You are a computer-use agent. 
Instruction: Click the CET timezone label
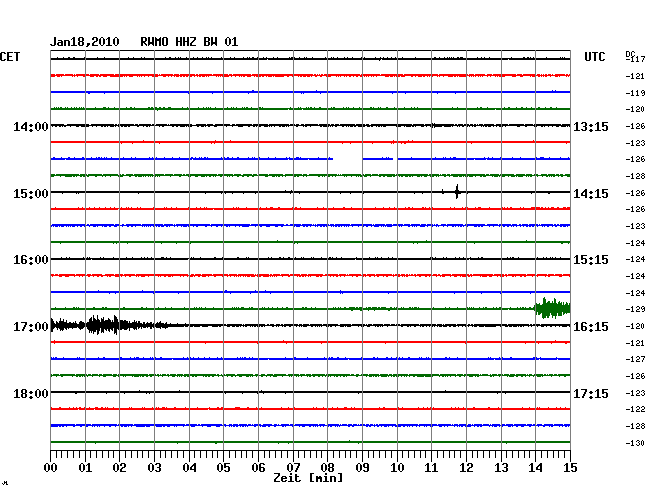click(x=10, y=57)
